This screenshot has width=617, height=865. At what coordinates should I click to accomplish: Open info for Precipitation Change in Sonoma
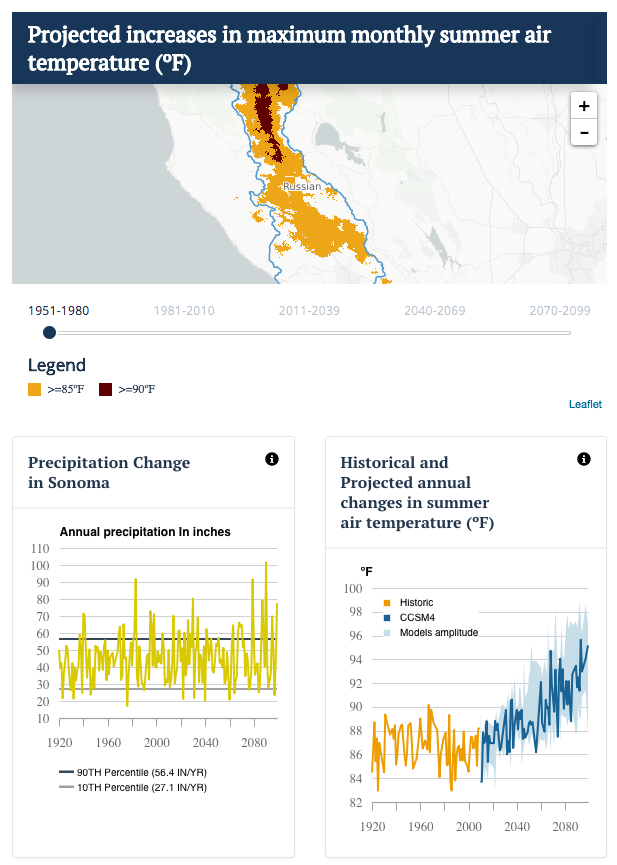272,459
